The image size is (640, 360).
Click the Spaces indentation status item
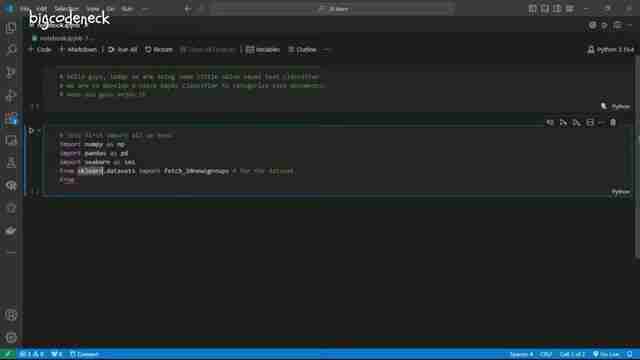coord(522,354)
